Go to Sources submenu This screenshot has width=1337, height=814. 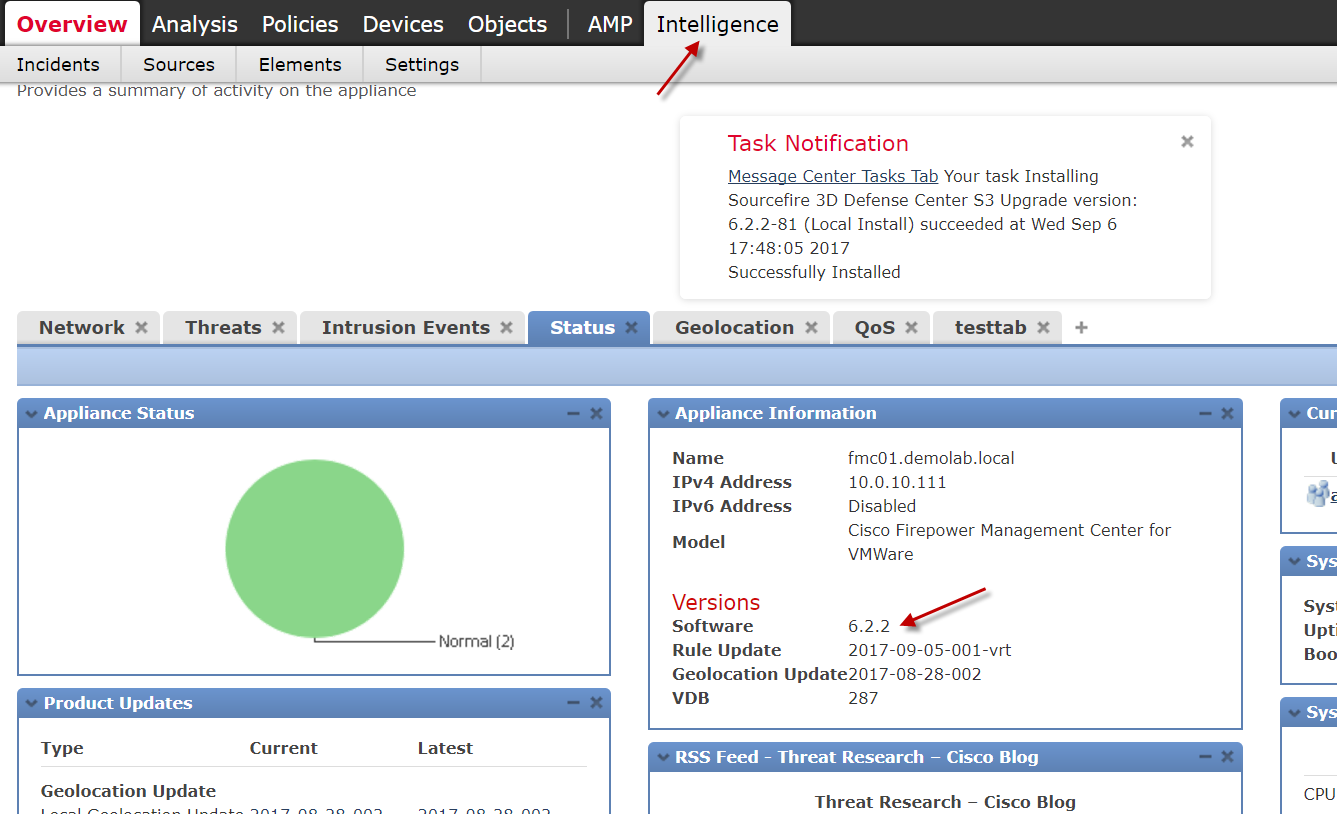179,65
